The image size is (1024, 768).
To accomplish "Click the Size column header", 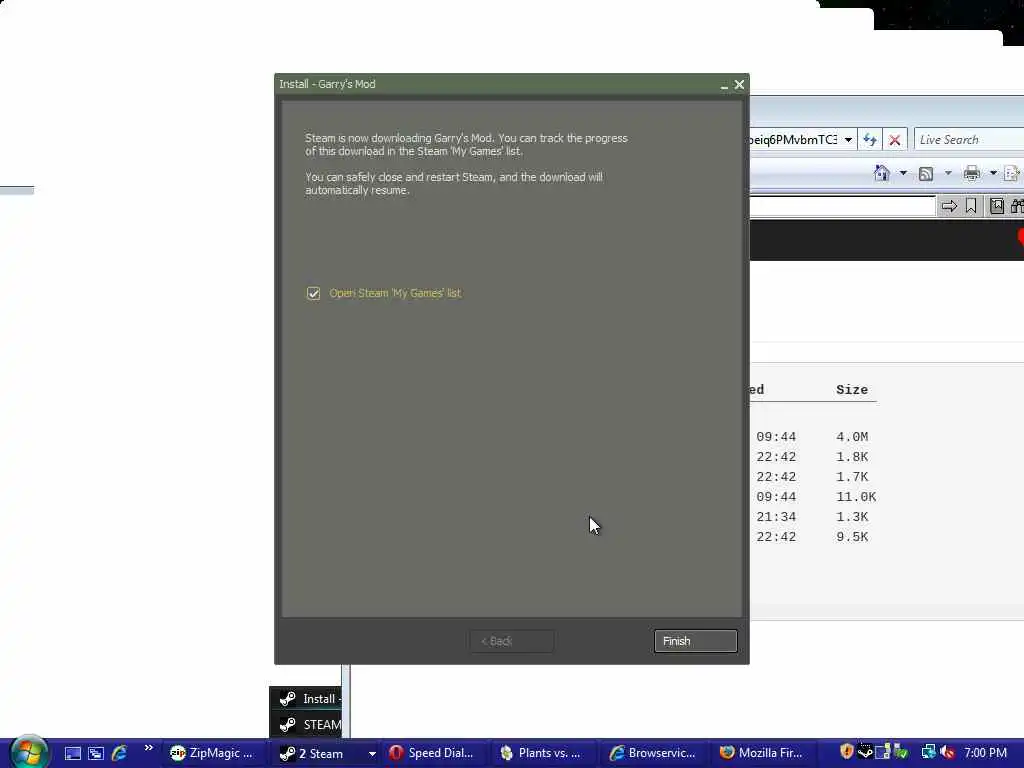I will (x=852, y=389).
